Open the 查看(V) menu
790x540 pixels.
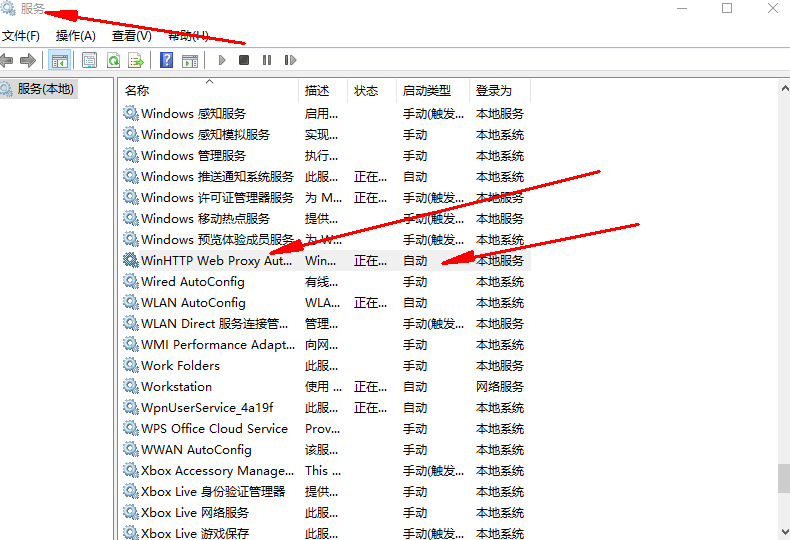point(131,36)
